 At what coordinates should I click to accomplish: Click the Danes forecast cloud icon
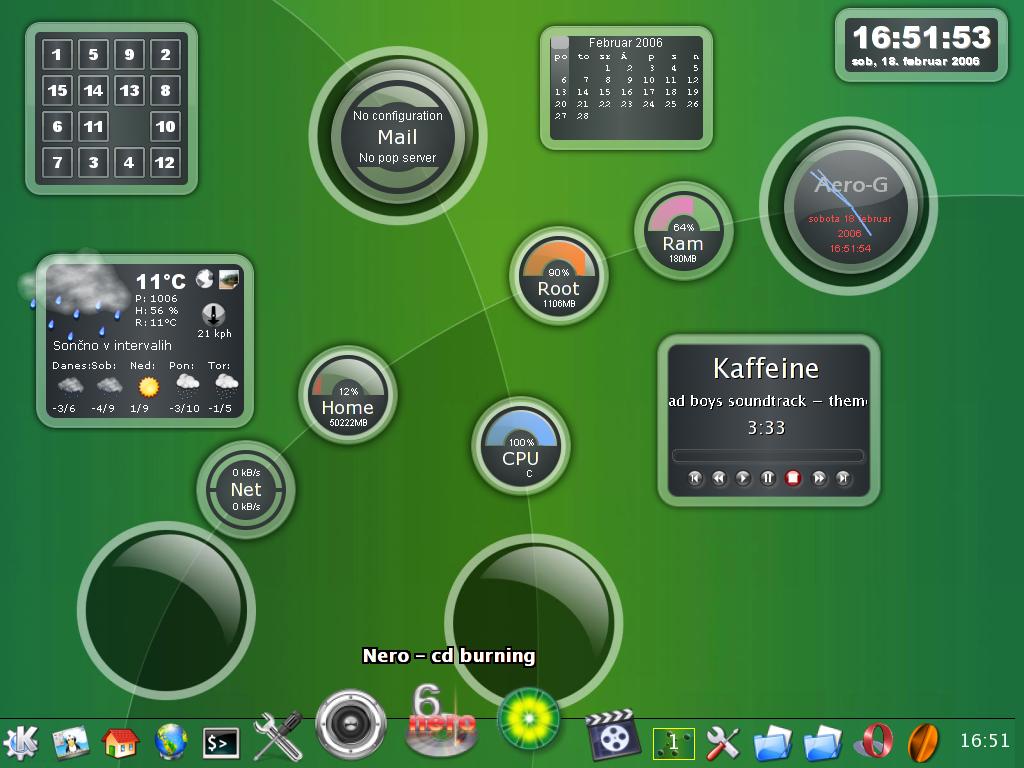(70, 385)
